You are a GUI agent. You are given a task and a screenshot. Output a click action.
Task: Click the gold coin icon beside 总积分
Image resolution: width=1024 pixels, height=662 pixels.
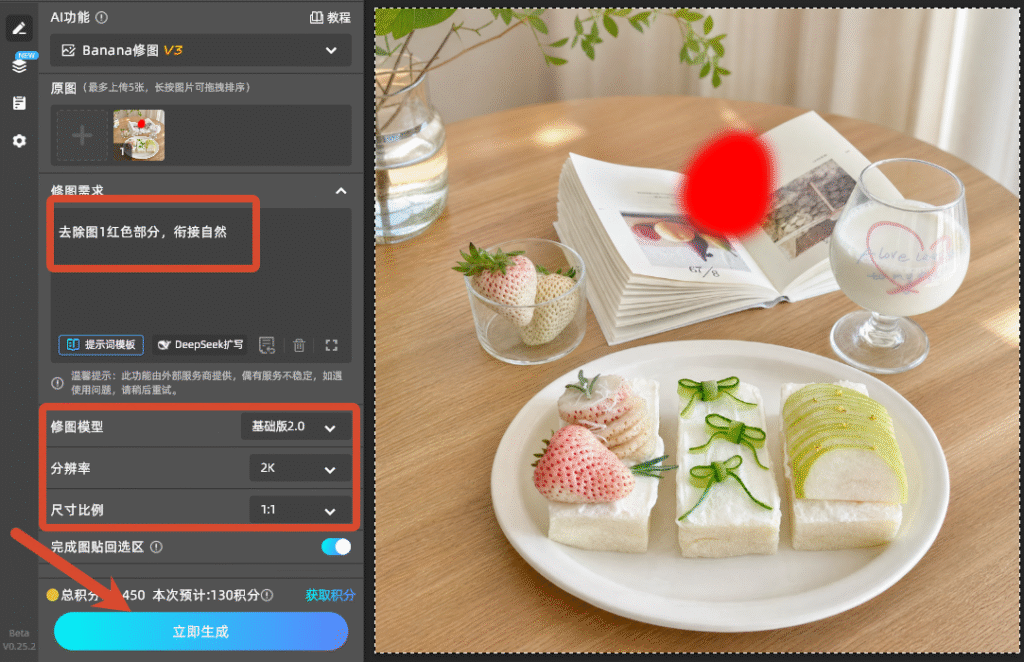[52, 595]
